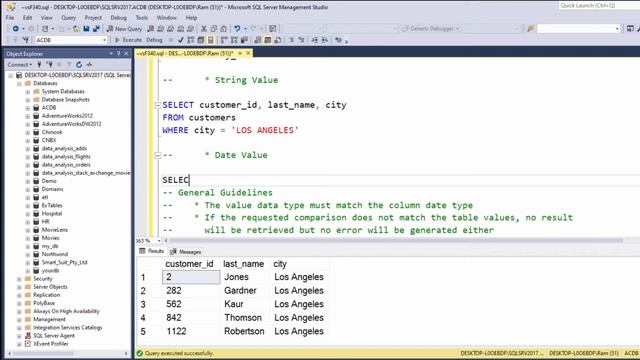The height and width of the screenshot is (360, 640).
Task: Expand the System Databases folder
Action: coord(28,91)
